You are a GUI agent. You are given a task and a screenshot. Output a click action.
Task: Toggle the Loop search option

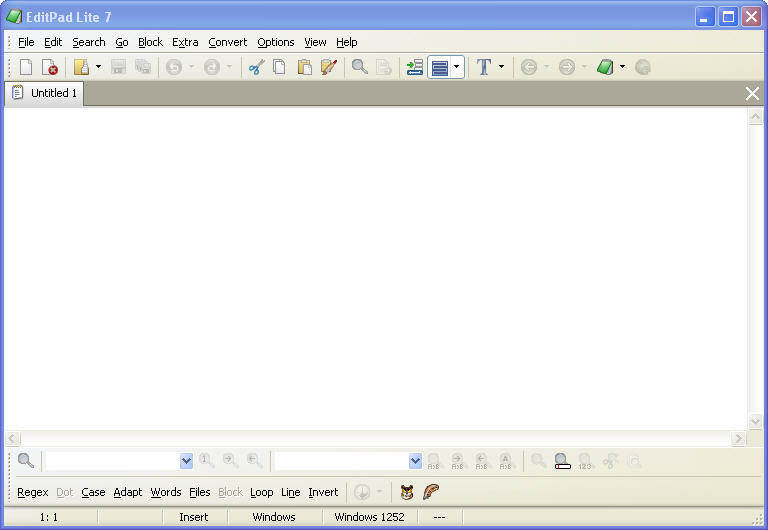click(262, 492)
